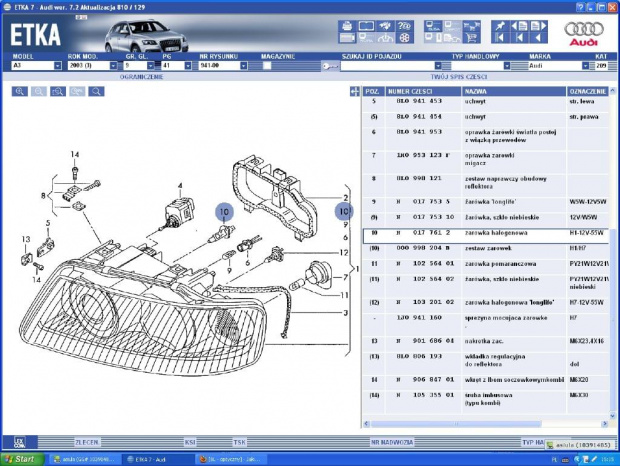
Task: Reset zoom with the plain magnifier icon
Action: click(x=96, y=92)
